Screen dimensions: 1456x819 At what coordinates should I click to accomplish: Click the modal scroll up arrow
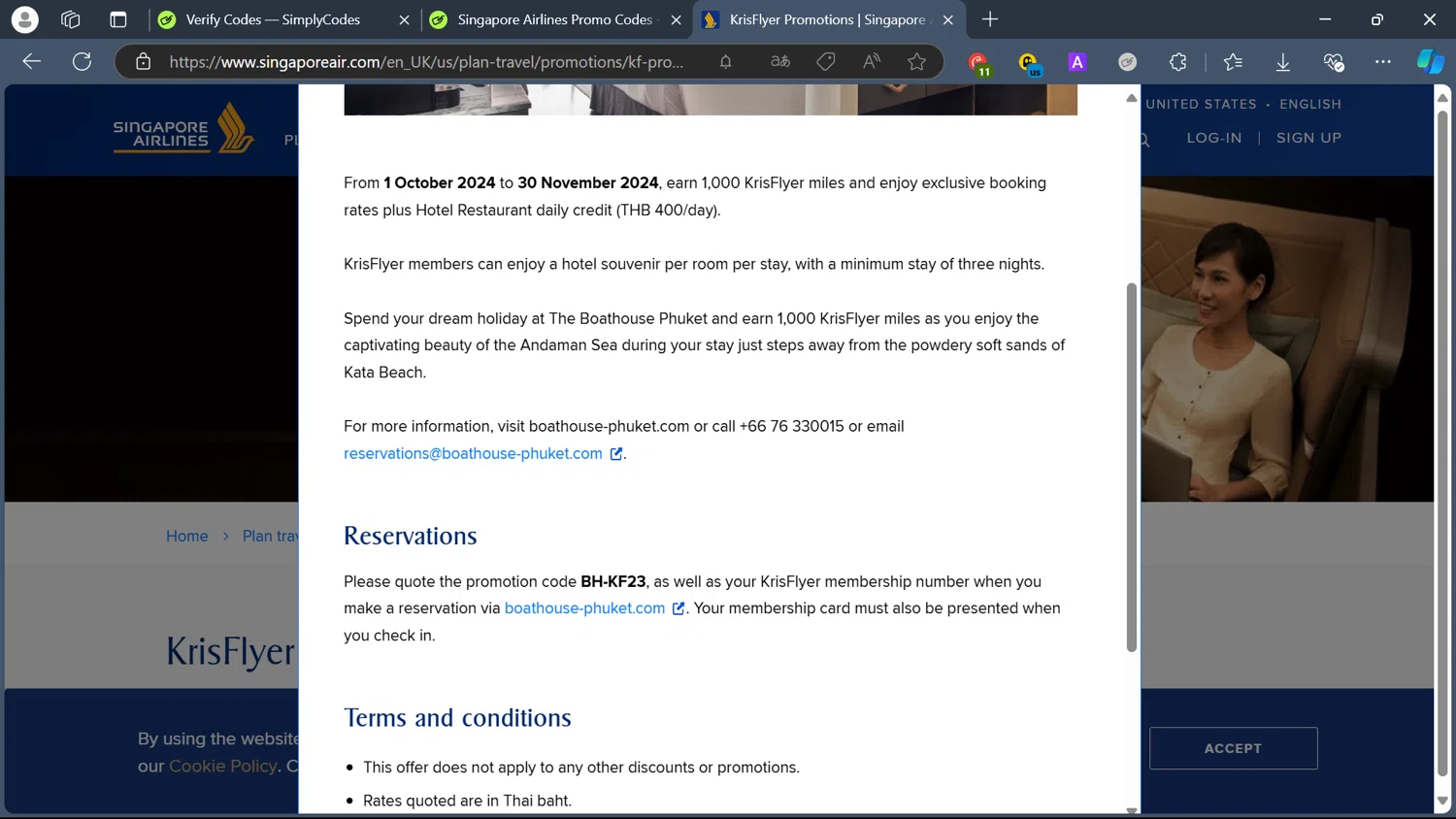coord(1132,98)
